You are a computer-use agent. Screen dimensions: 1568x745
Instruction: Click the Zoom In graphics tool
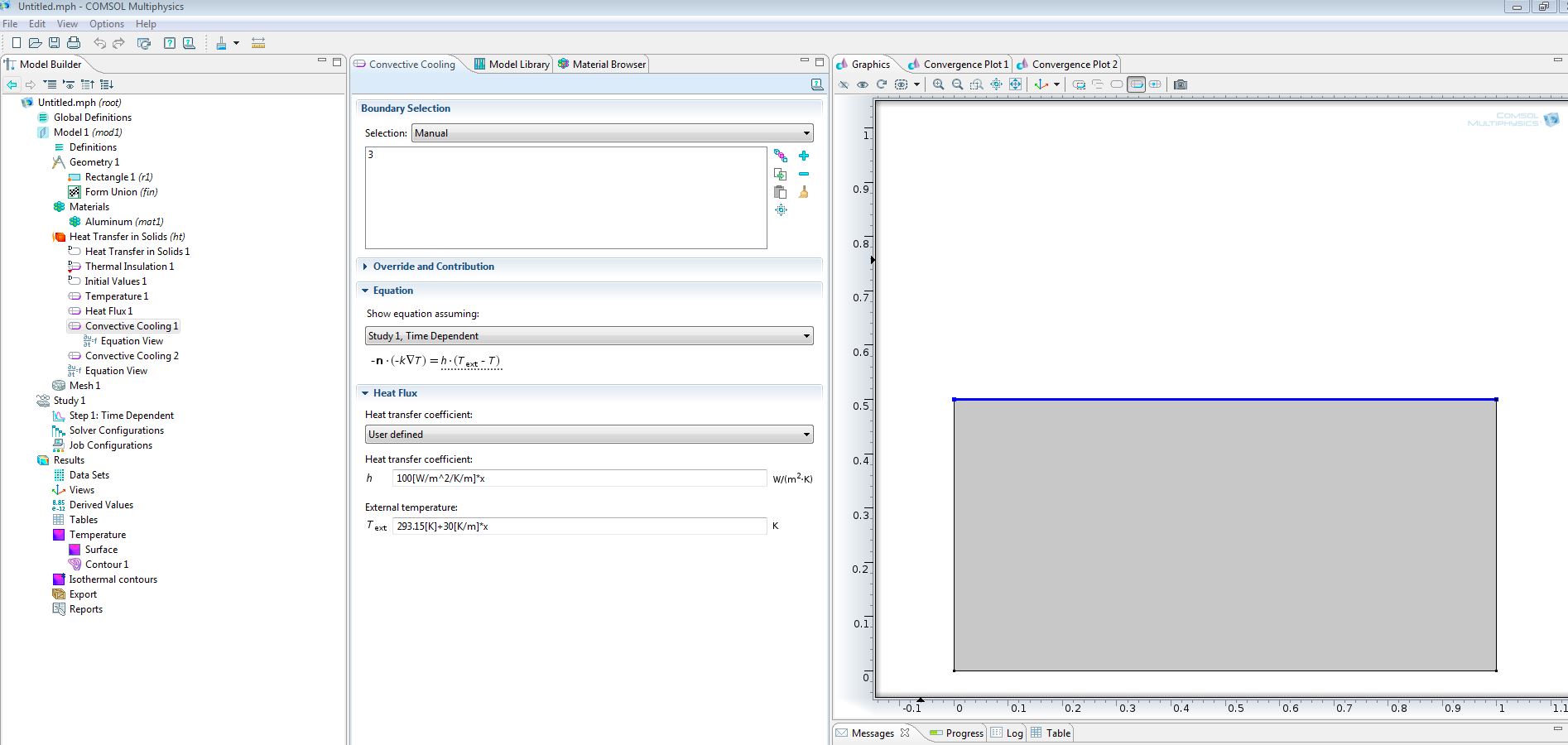(x=938, y=84)
